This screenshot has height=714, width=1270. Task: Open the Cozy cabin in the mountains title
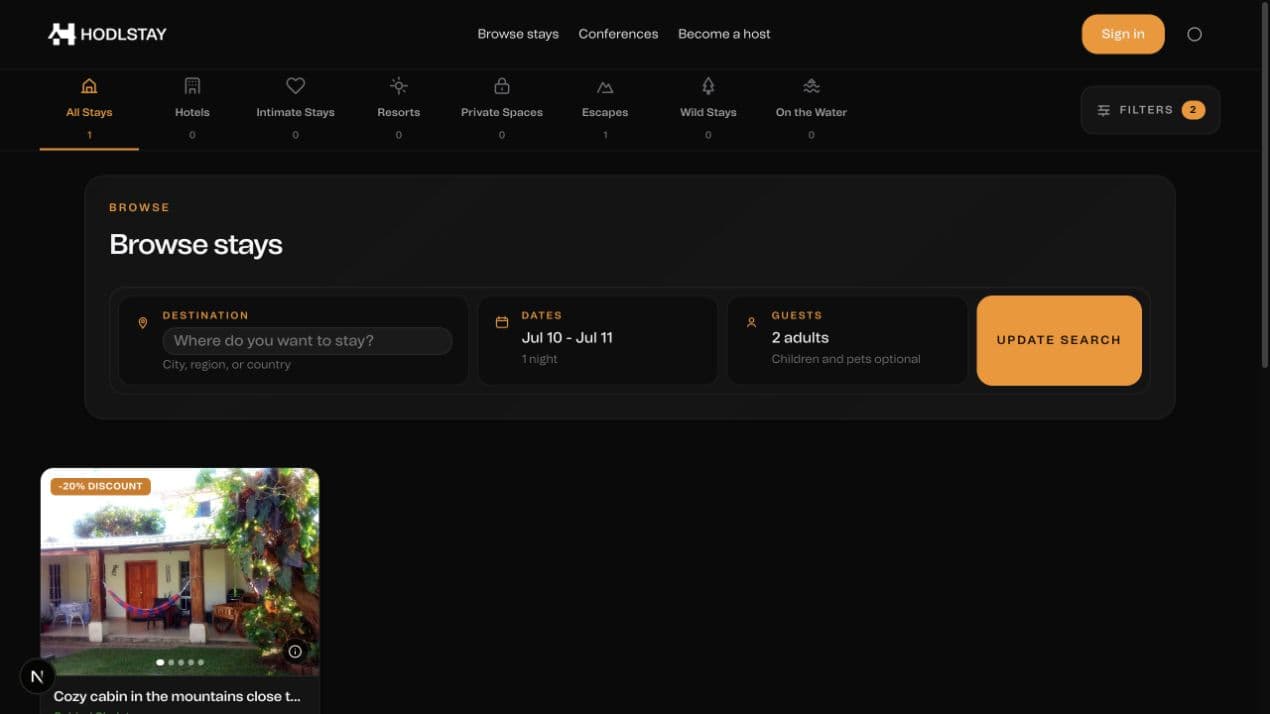pyautogui.click(x=177, y=696)
